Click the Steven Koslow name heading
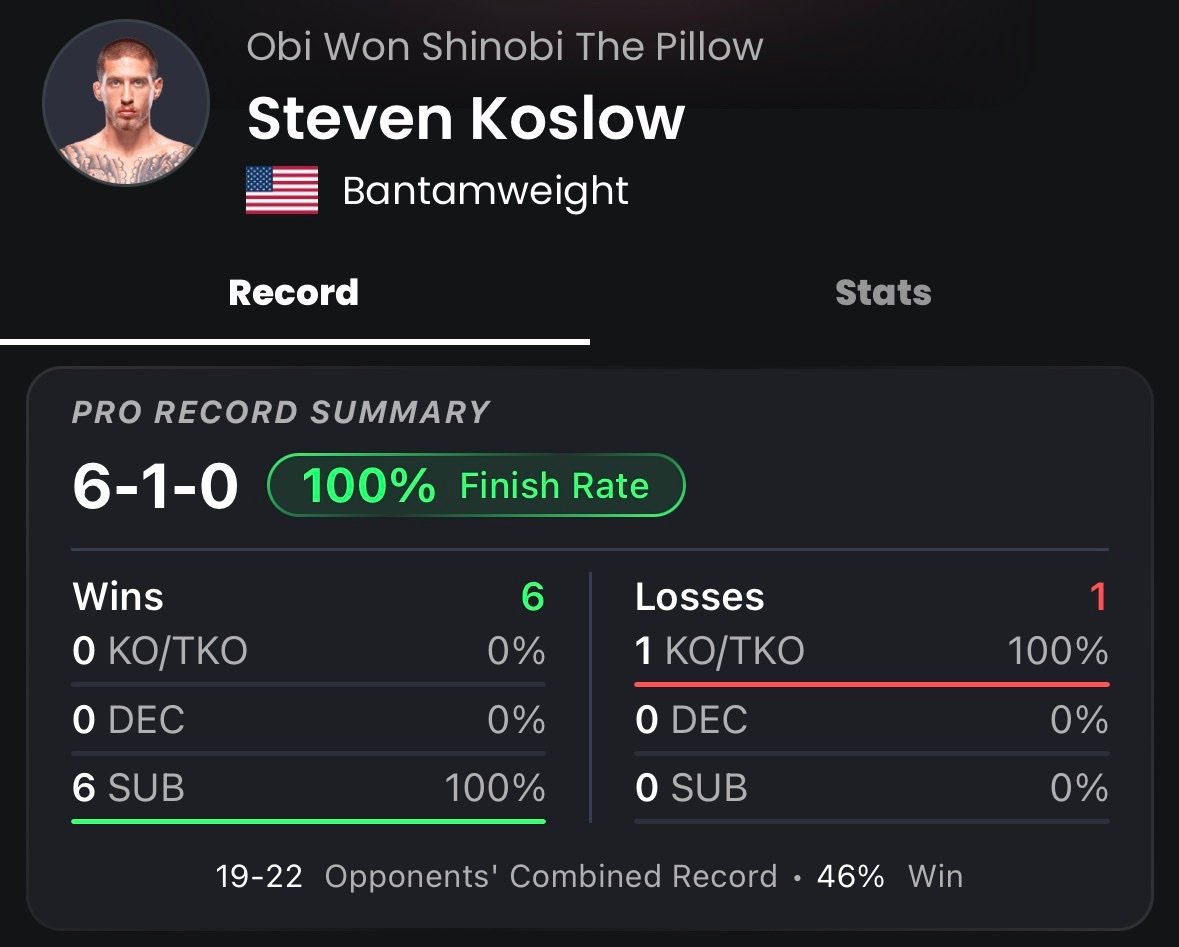 click(466, 118)
